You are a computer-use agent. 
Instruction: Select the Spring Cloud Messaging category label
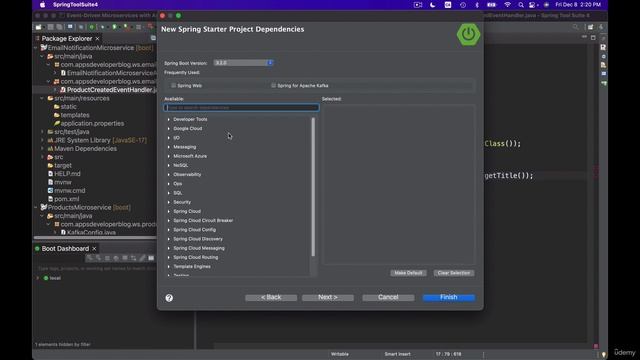point(199,248)
